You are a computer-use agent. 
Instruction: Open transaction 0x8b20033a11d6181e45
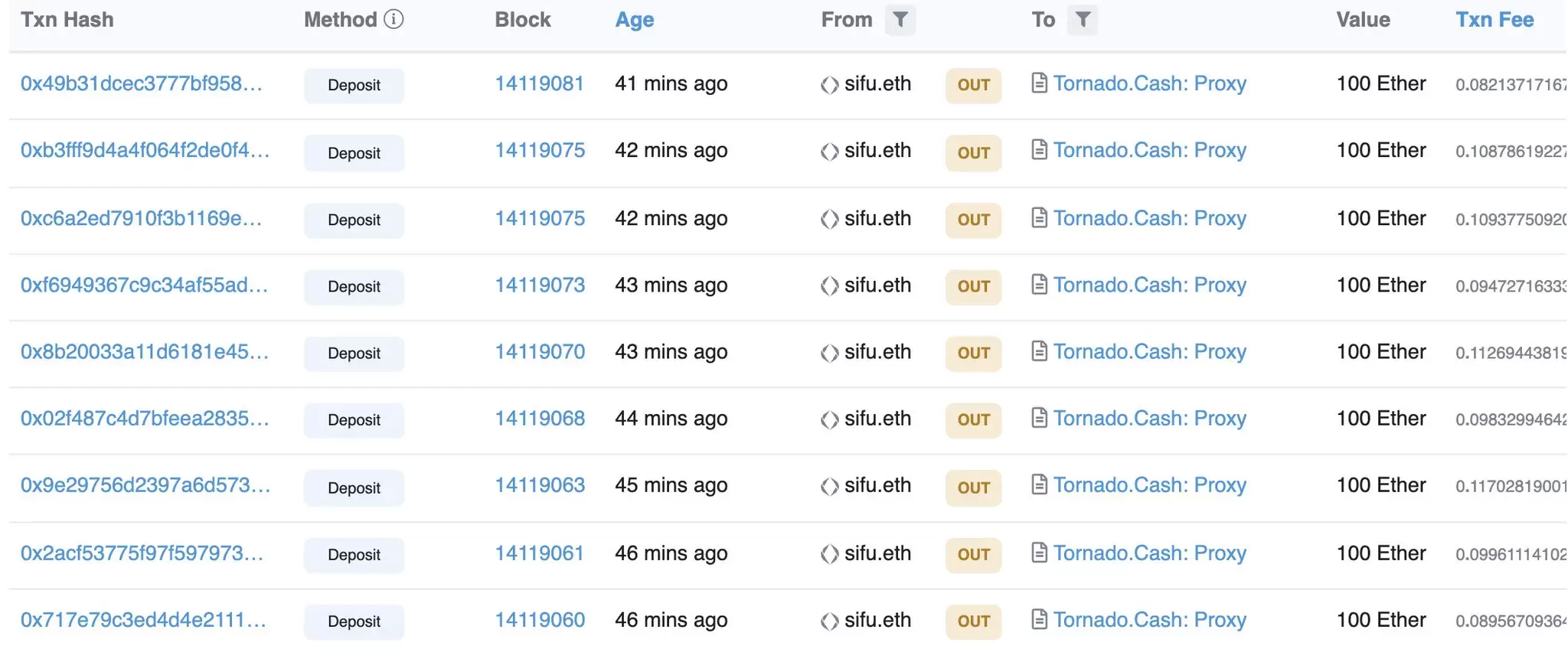[144, 352]
